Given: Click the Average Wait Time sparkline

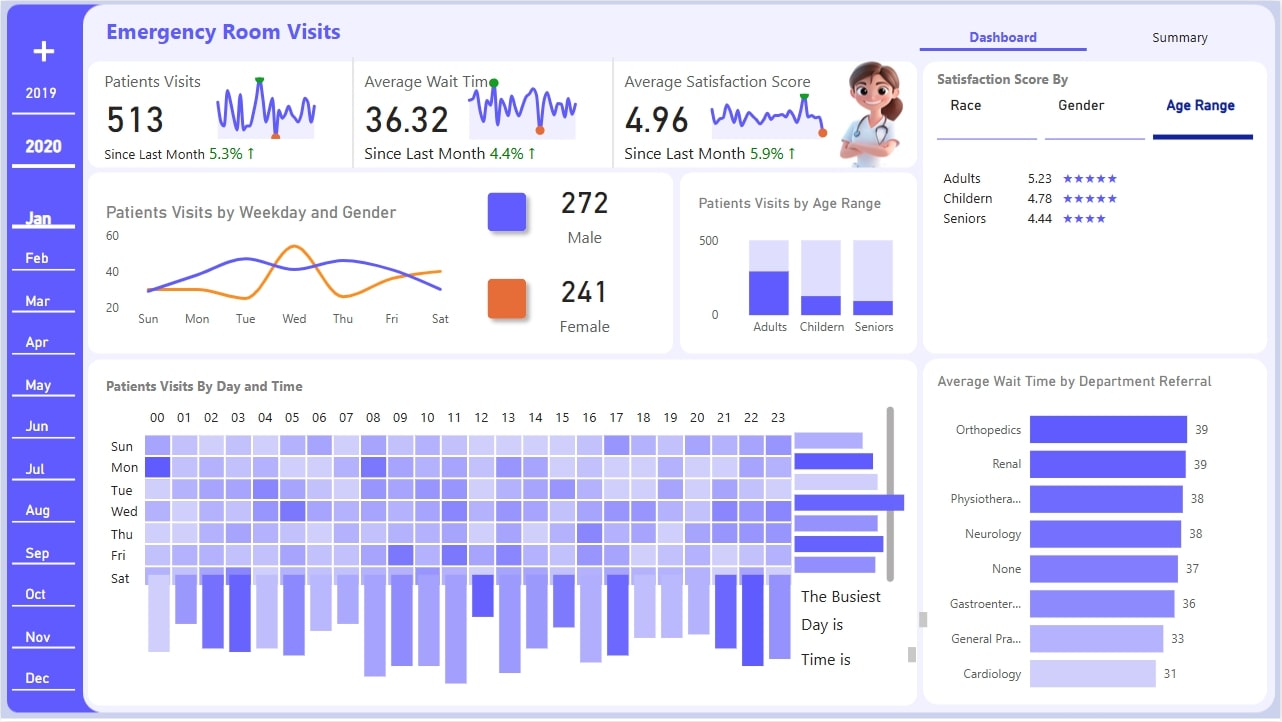Looking at the screenshot, I should click(x=521, y=108).
